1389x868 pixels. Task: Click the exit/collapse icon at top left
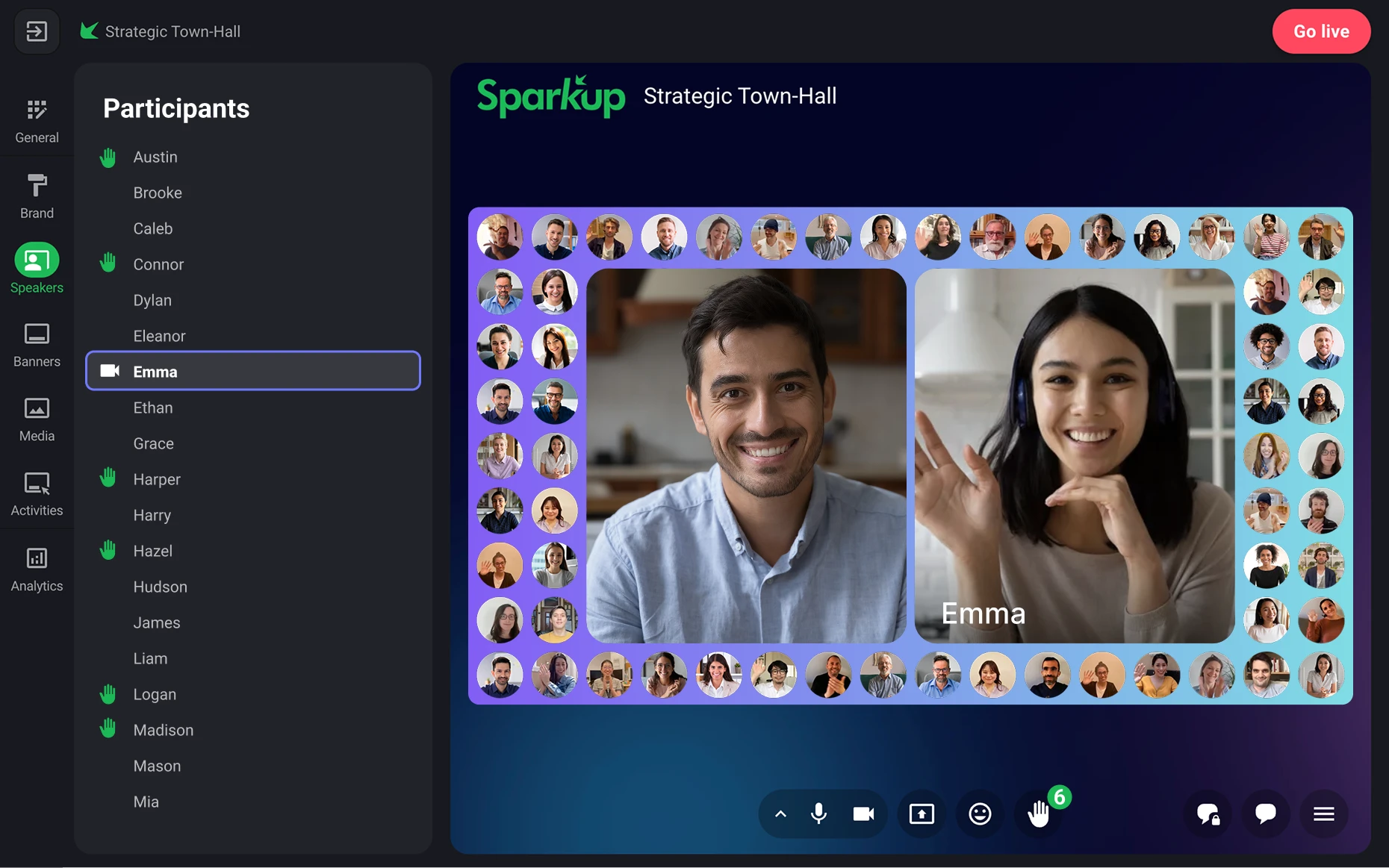37,31
